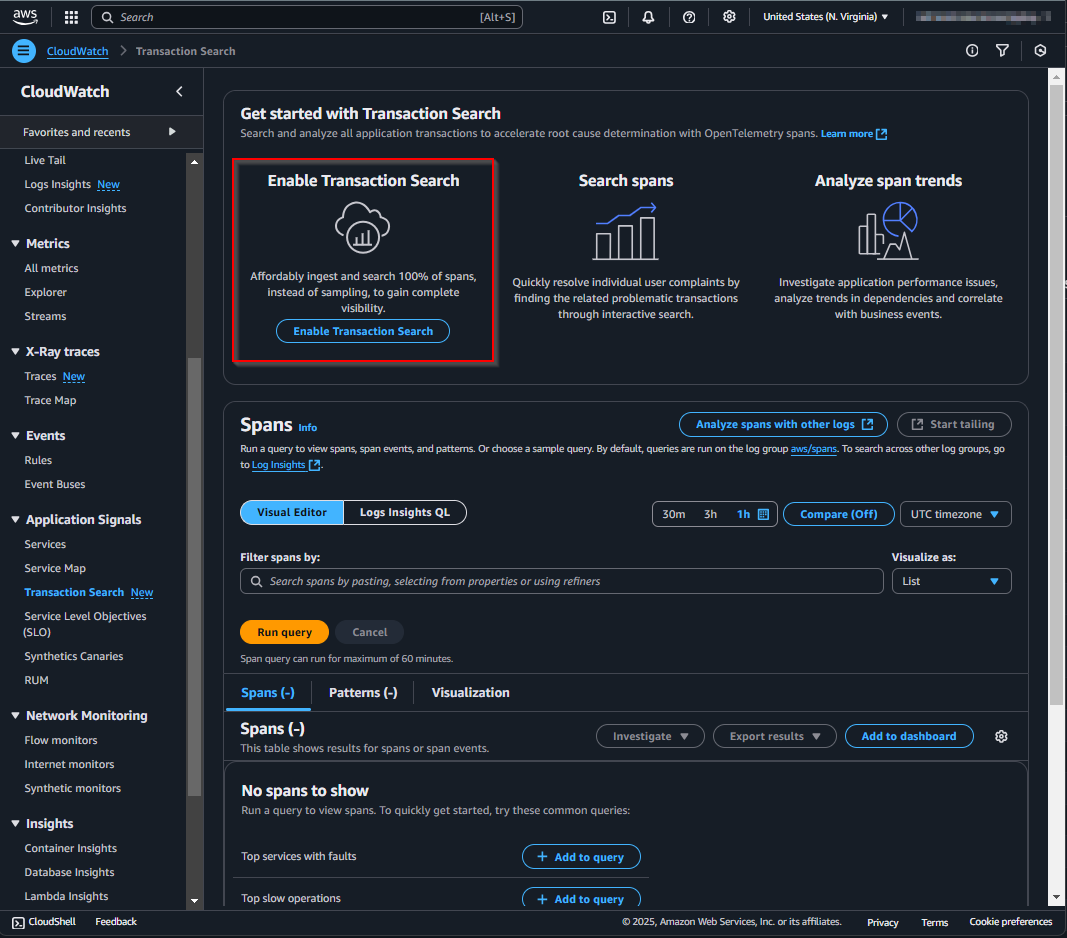This screenshot has width=1067, height=938.
Task: Open the AWS services grid menu
Action: point(70,16)
